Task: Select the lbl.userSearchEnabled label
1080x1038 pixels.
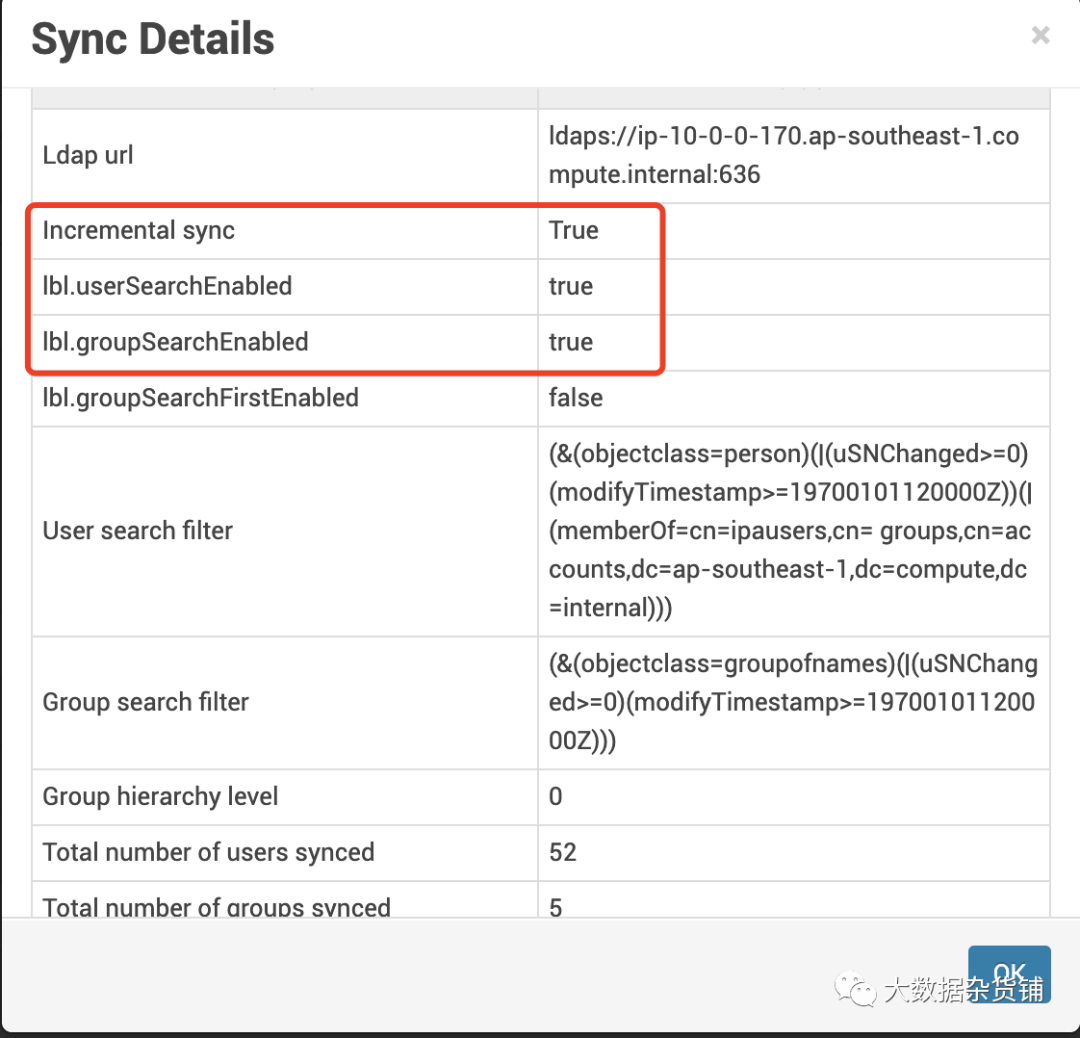Action: click(x=167, y=286)
